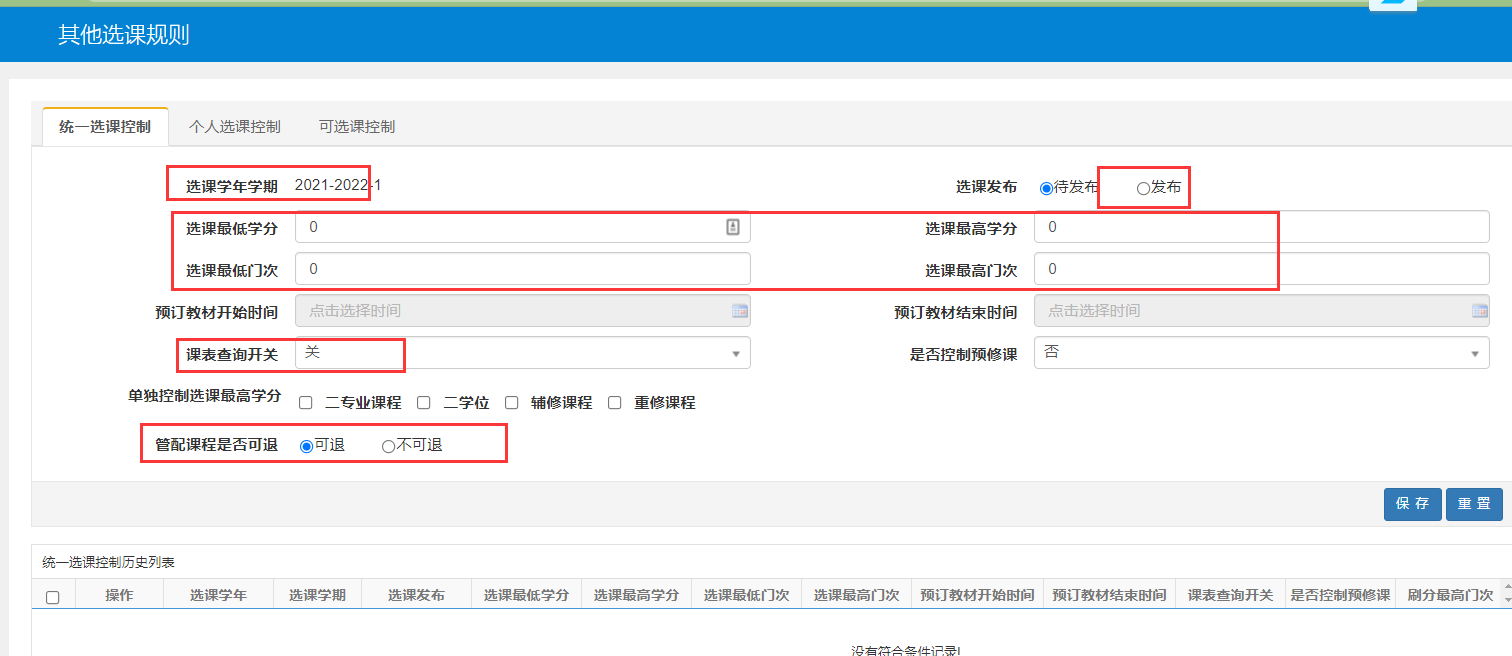1512x656 pixels.
Task: Choose 不可退 for 管配课程是否可退
Action: [x=388, y=446]
